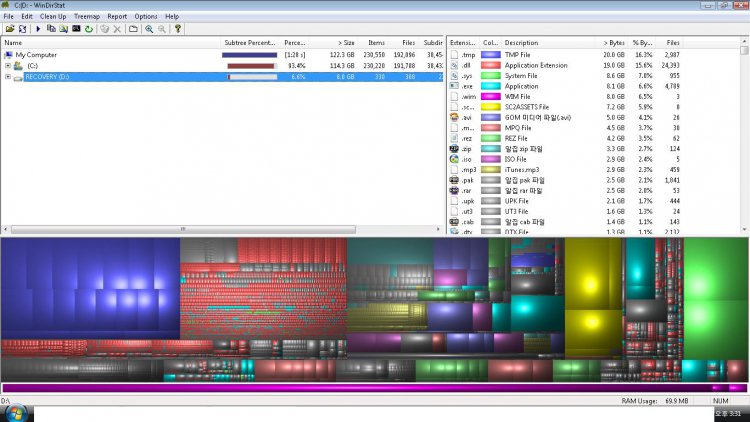Open the File menu
The width and height of the screenshot is (750, 422).
9,16
